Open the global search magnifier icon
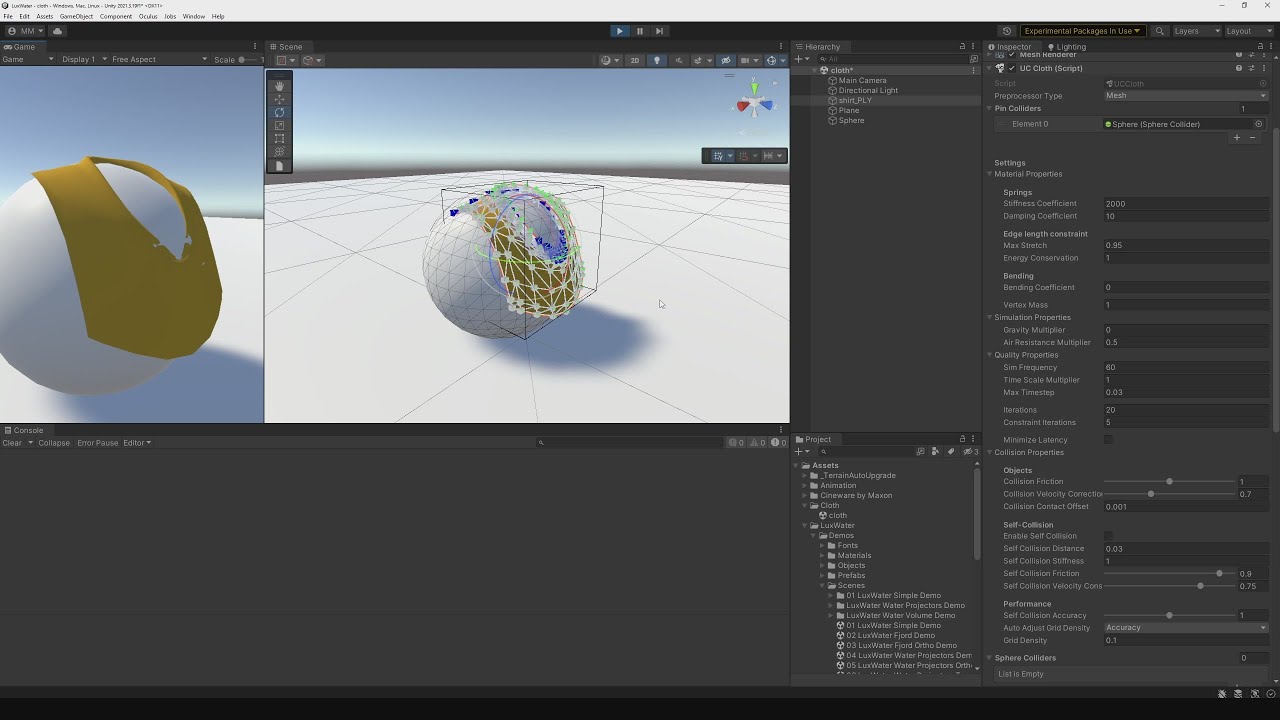This screenshot has height=720, width=1280. coord(1160,31)
